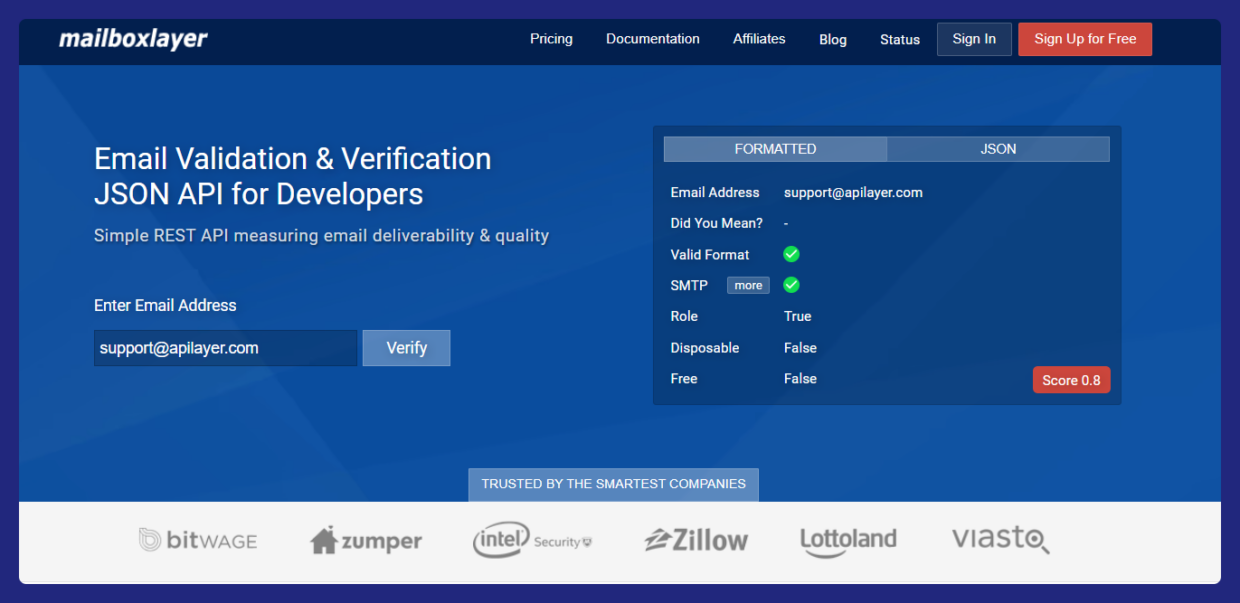Click the Viasto logo
The height and width of the screenshot is (603, 1240).
click(x=1000, y=540)
